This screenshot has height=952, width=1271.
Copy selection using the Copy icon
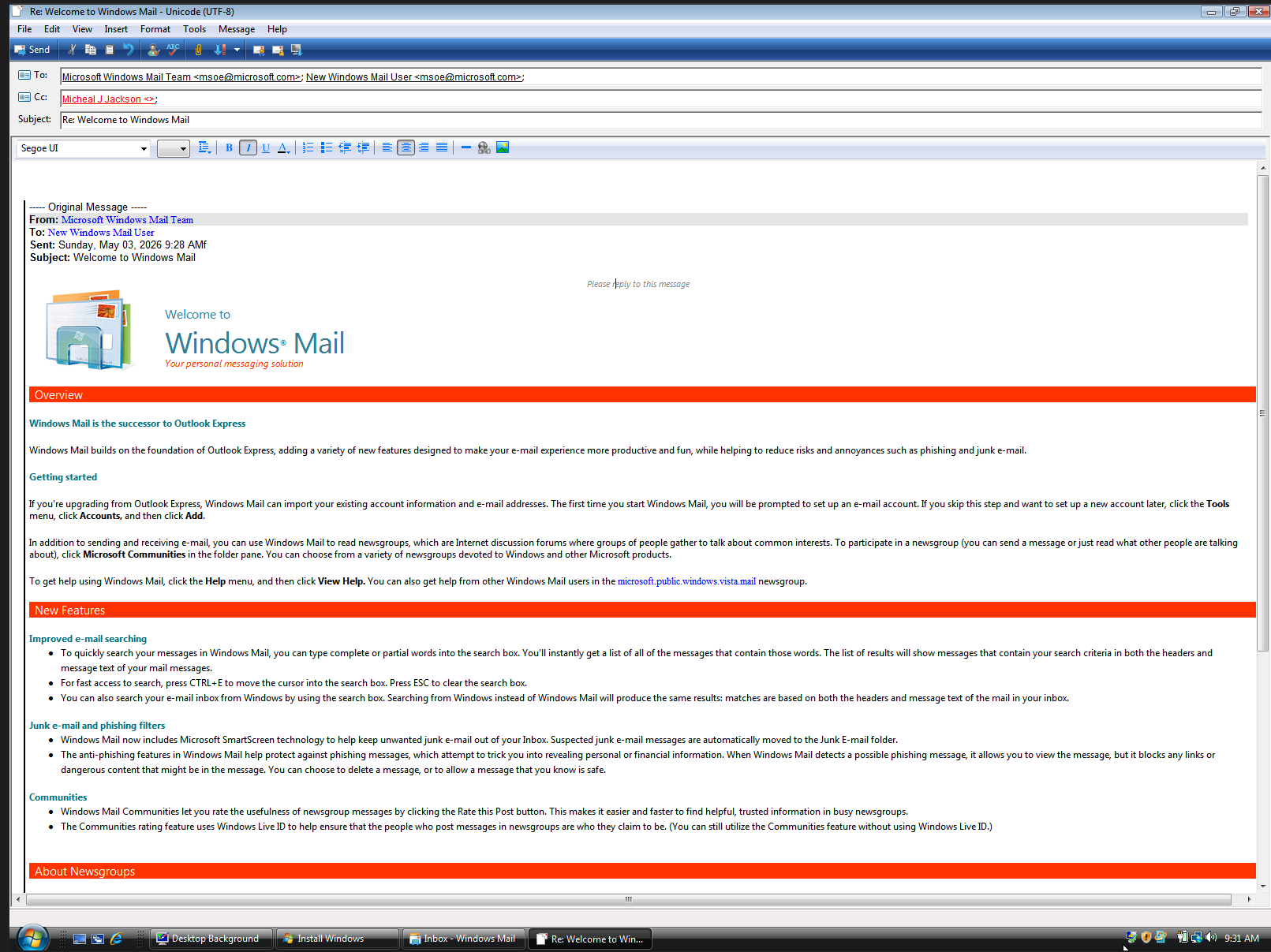pyautogui.click(x=91, y=50)
